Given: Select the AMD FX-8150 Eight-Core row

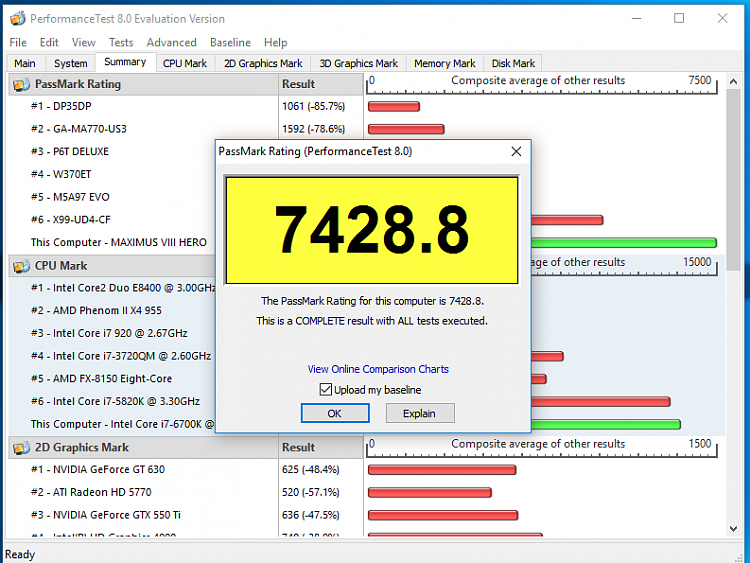Looking at the screenshot, I should (111, 379).
